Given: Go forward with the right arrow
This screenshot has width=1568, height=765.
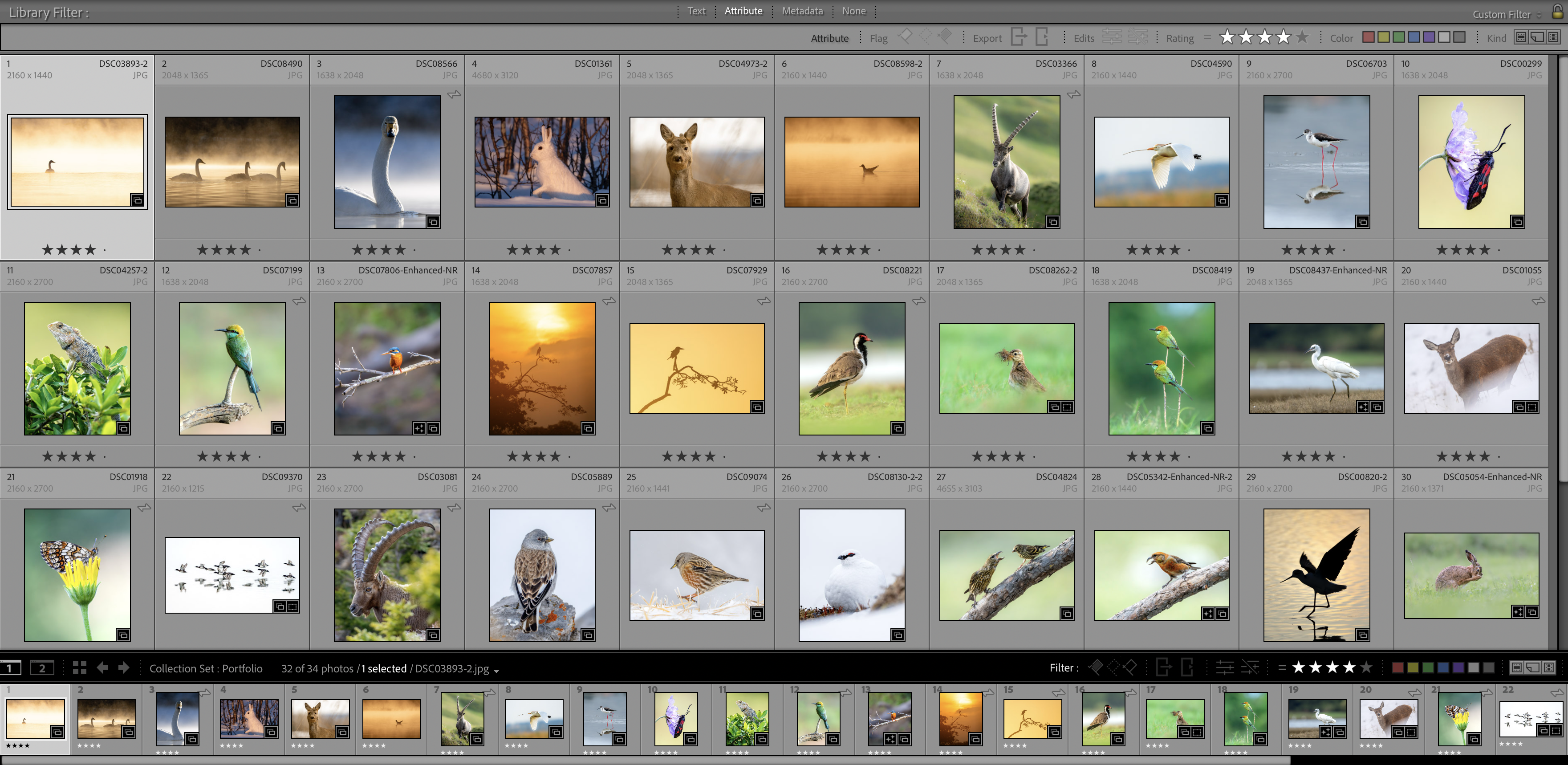Looking at the screenshot, I should click(124, 668).
